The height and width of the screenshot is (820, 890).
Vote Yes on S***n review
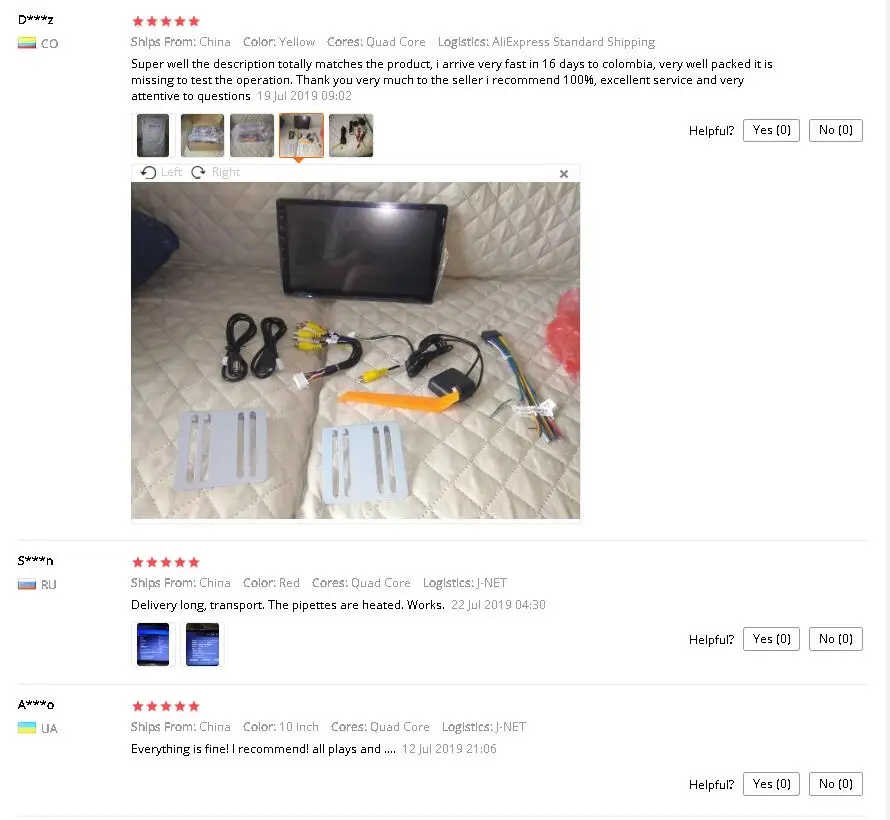(x=771, y=639)
